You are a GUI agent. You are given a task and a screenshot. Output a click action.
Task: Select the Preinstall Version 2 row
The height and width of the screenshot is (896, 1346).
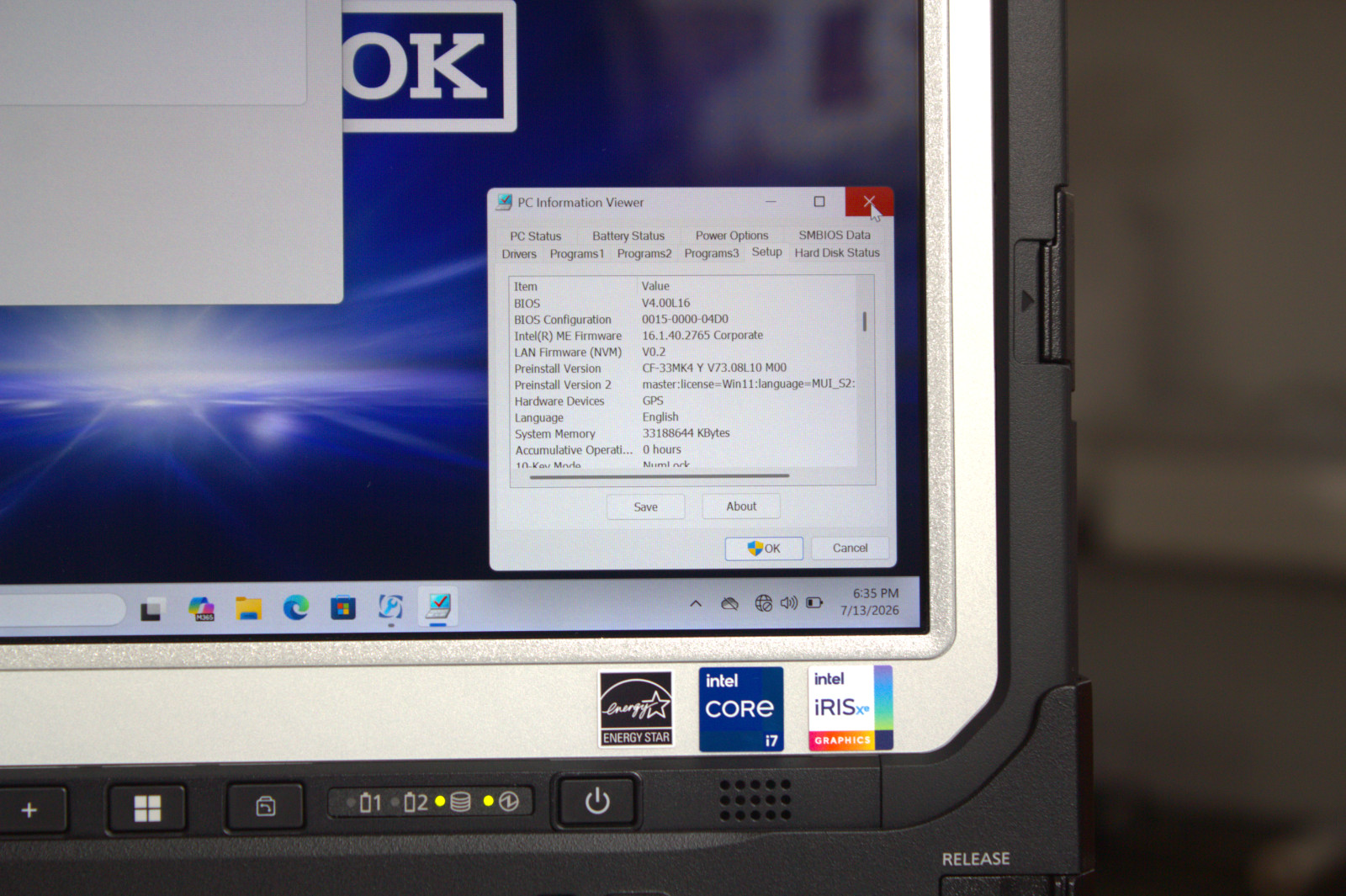683,384
